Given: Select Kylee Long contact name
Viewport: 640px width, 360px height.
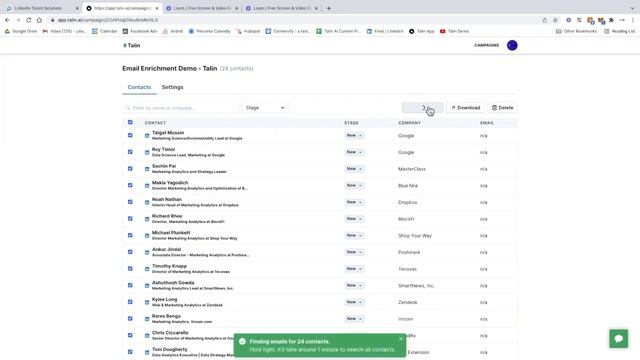Looking at the screenshot, I should 164,300.
